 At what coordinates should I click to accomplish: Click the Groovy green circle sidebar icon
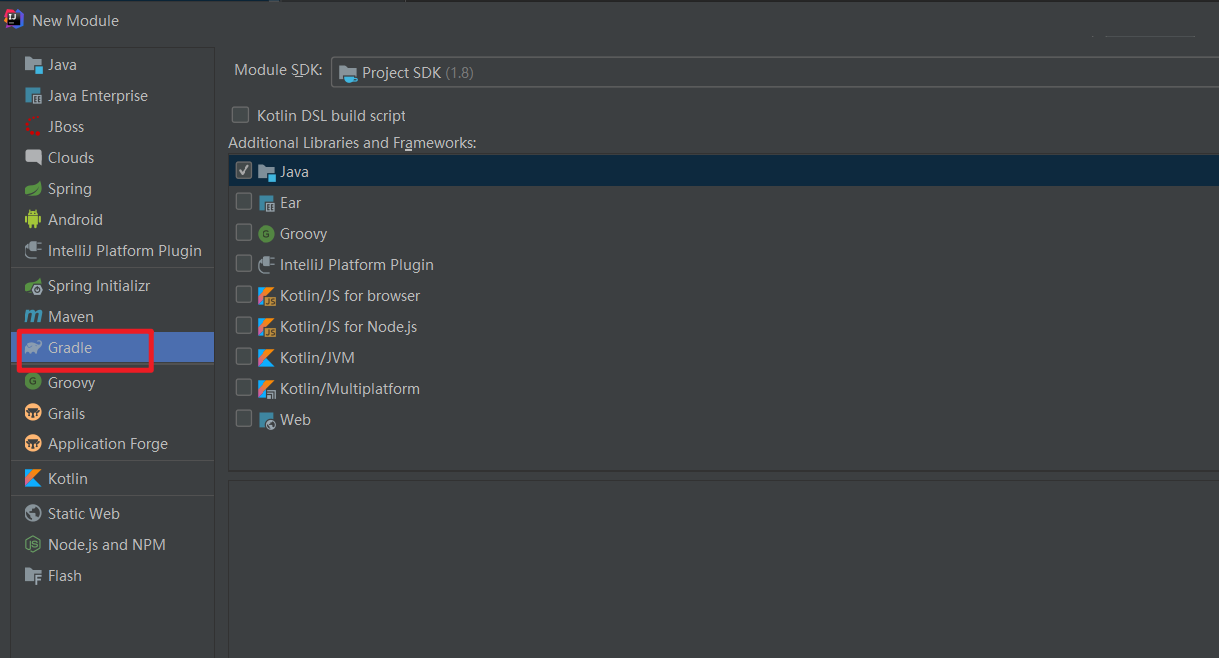pos(33,383)
